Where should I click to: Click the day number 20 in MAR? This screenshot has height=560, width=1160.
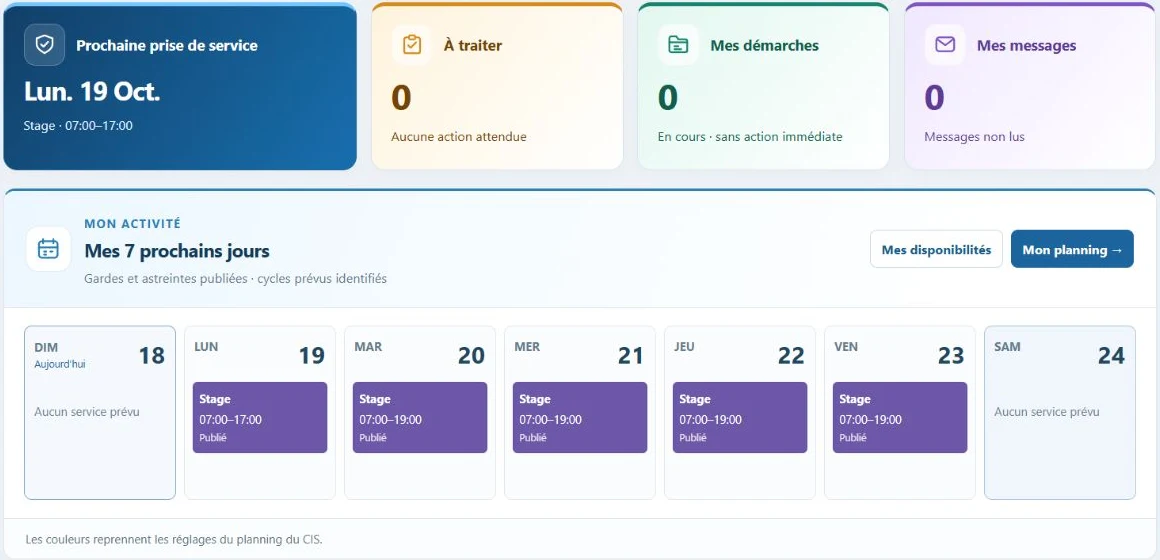coord(471,356)
